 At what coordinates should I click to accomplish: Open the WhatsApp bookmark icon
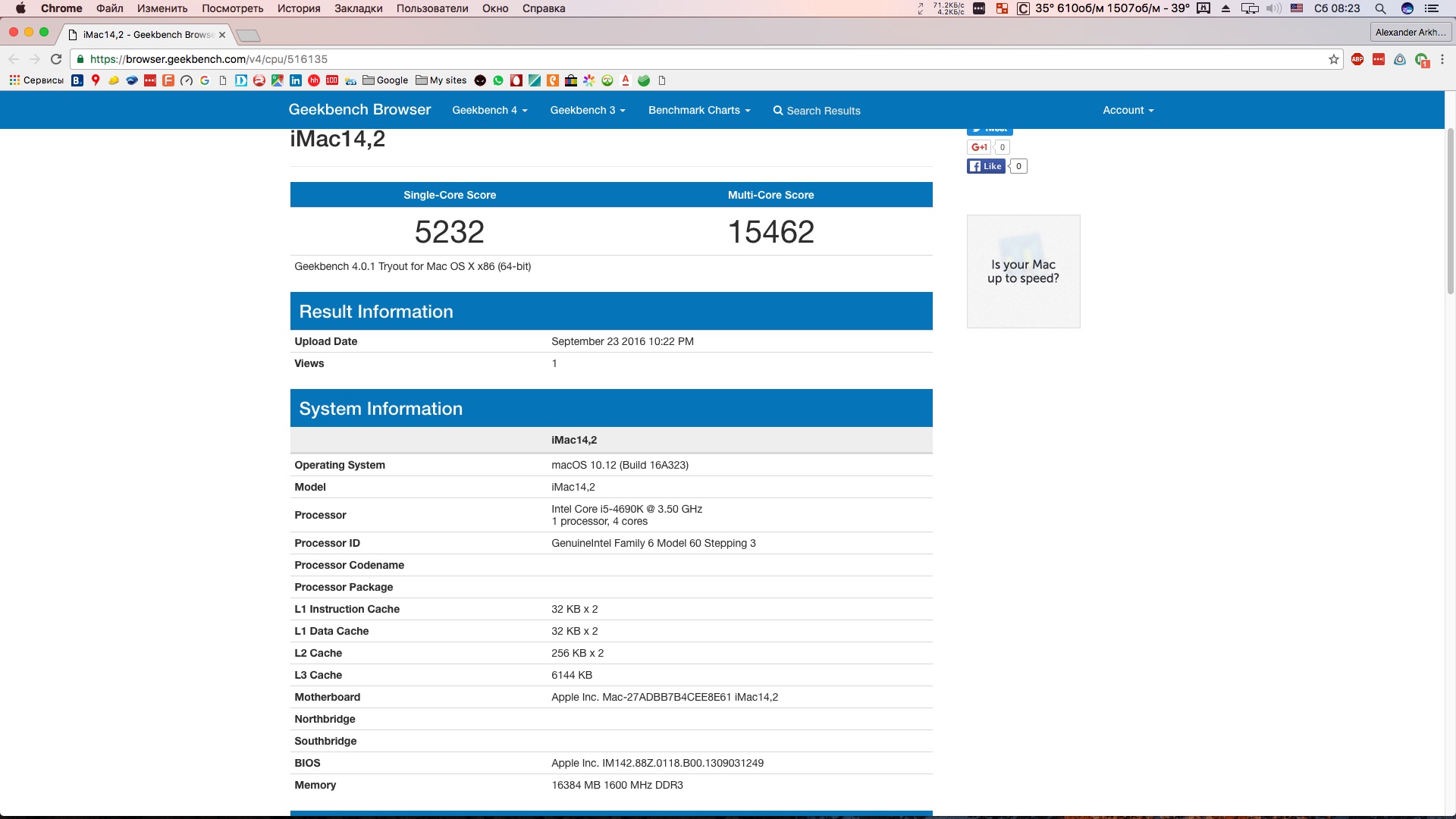pos(498,80)
